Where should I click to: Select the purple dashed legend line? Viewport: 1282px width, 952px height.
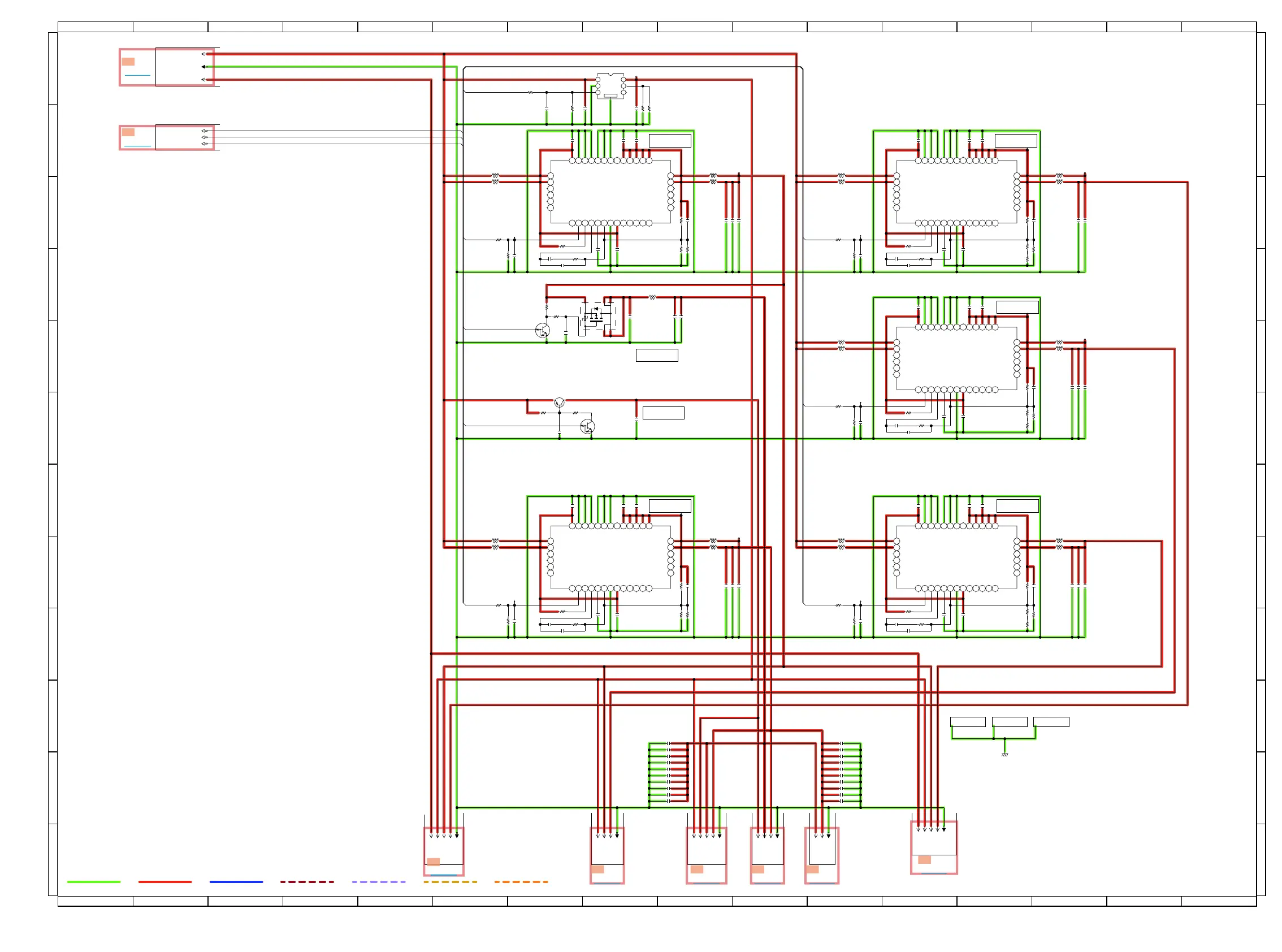[379, 882]
